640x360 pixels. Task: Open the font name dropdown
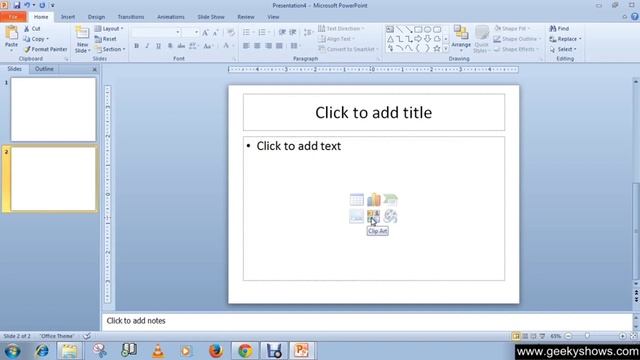(x=178, y=32)
